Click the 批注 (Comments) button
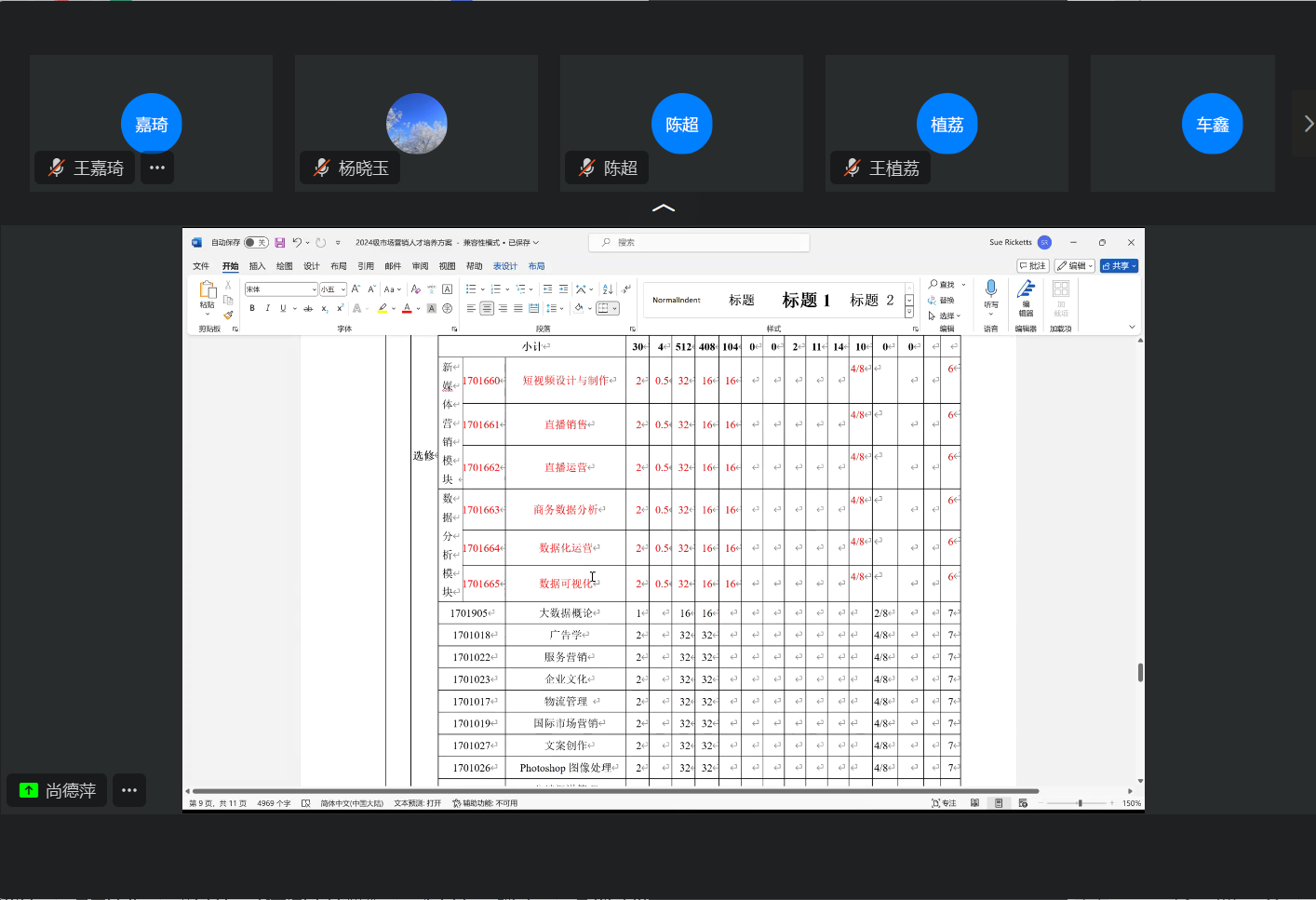 click(1033, 266)
